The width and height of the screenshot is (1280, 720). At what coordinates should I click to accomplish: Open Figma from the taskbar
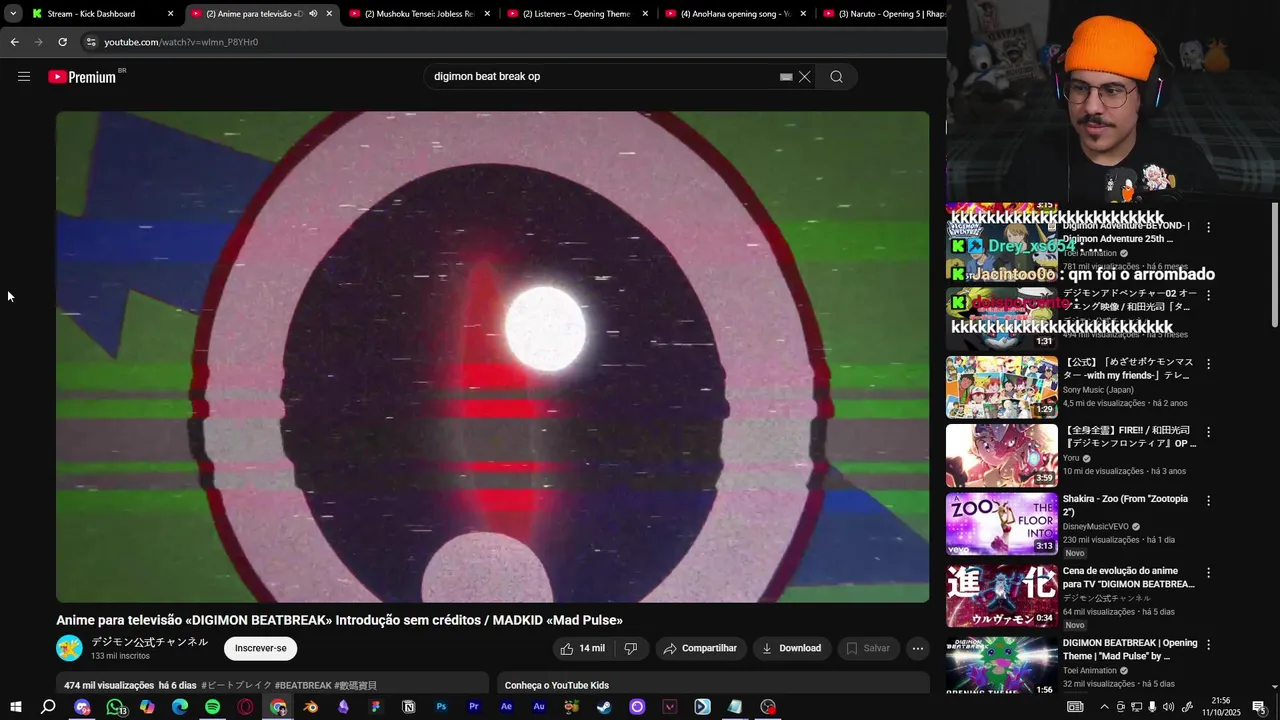[x=376, y=707]
